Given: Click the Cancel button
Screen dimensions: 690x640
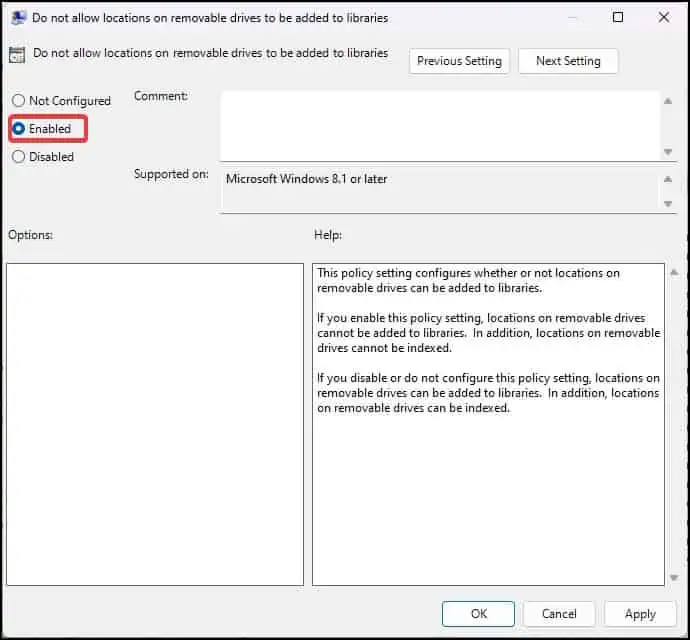Looking at the screenshot, I should (559, 614).
